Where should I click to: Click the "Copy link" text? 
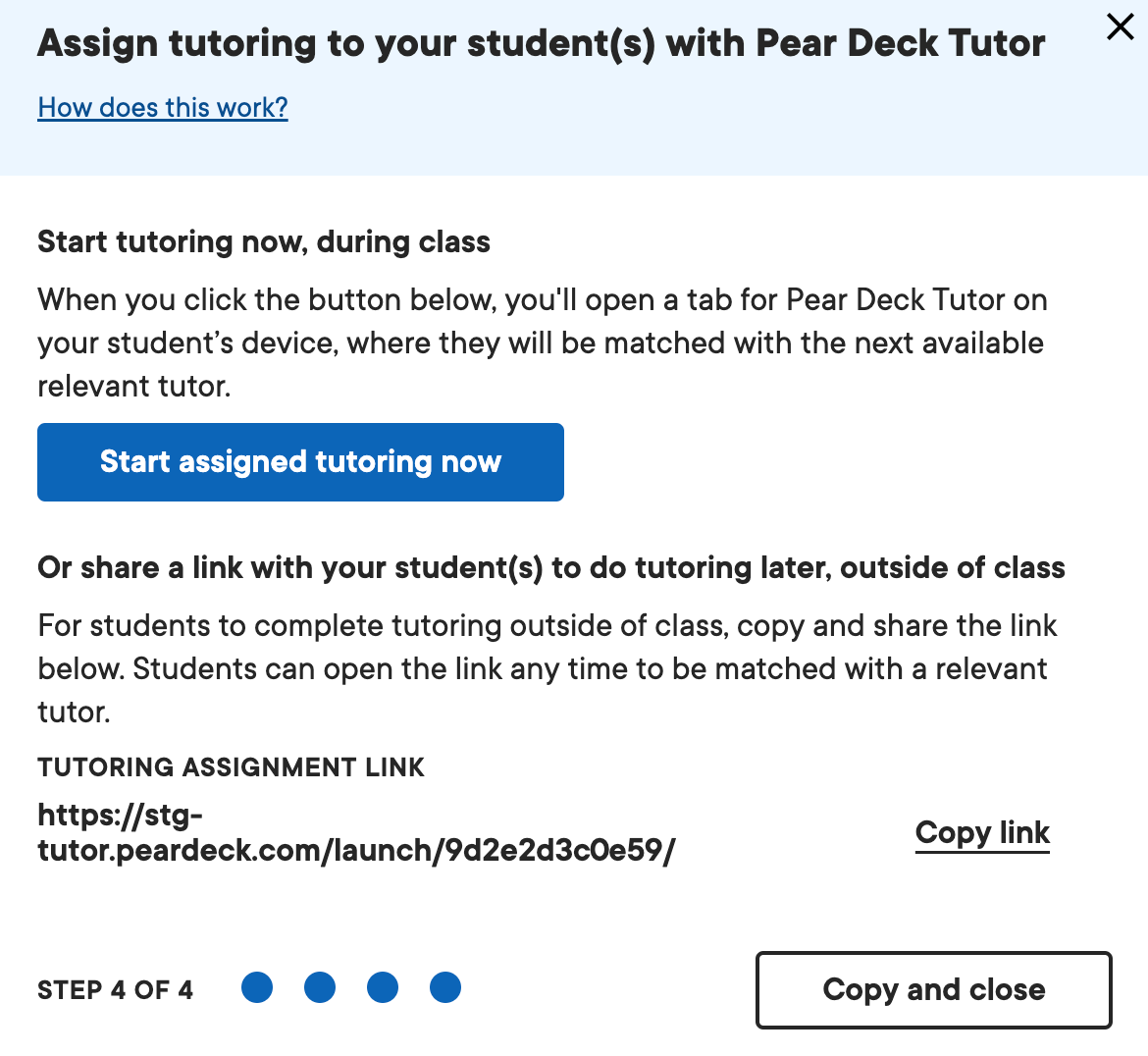coord(981,832)
